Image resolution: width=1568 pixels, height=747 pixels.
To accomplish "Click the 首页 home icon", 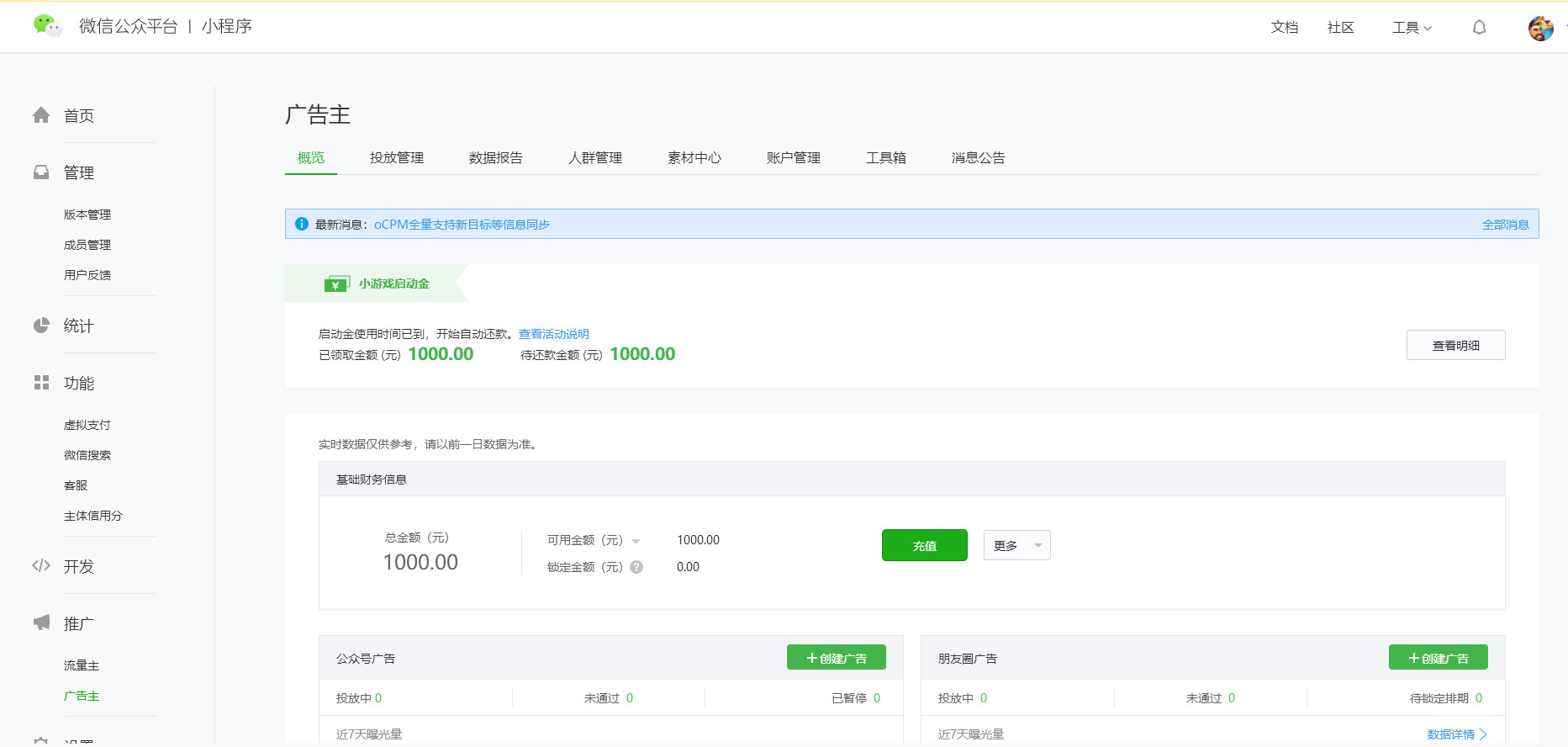I will pyautogui.click(x=41, y=115).
